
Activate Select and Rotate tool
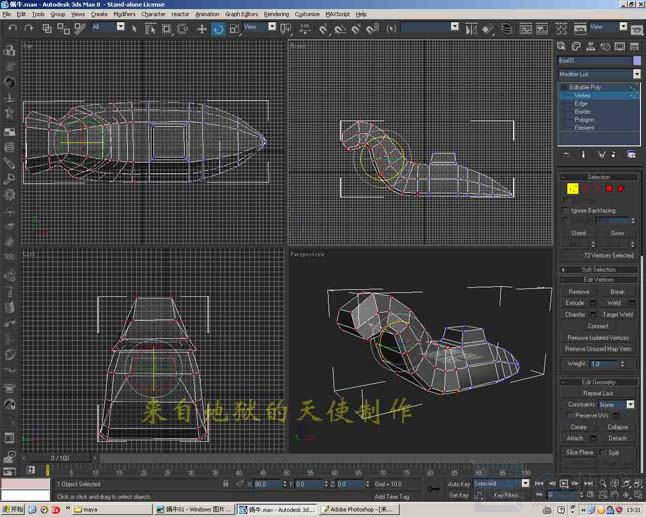click(x=218, y=29)
